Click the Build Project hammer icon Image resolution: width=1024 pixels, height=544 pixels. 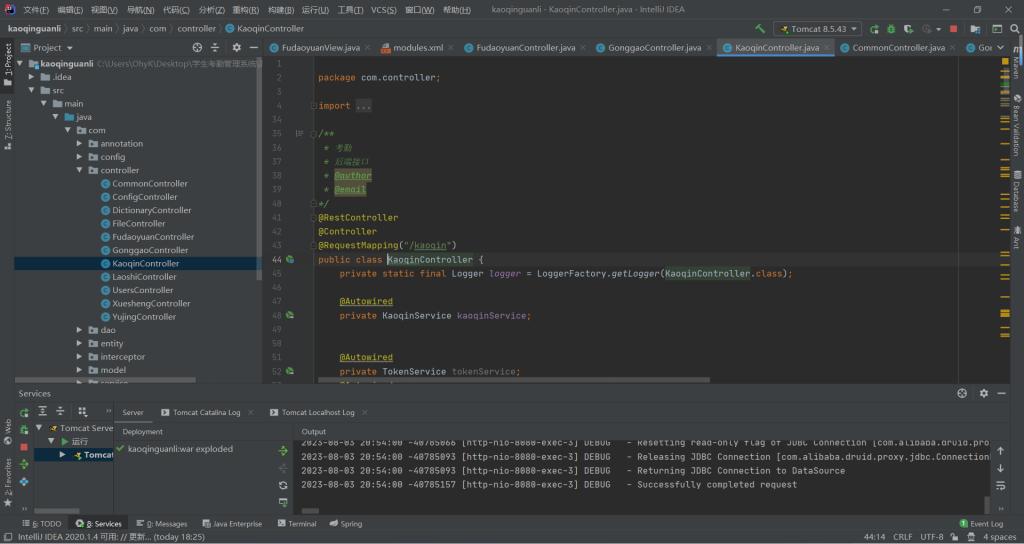[760, 29]
